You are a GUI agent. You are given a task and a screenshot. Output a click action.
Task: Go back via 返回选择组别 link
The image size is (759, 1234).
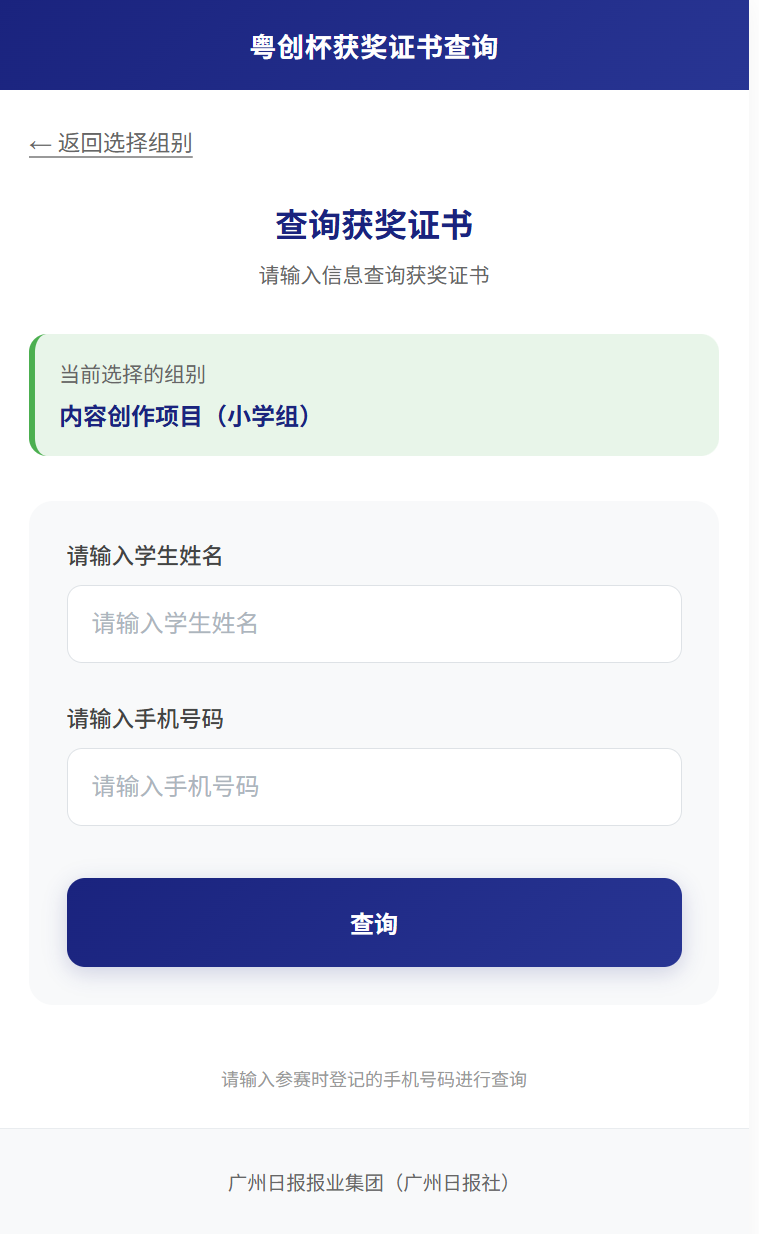[x=124, y=144]
